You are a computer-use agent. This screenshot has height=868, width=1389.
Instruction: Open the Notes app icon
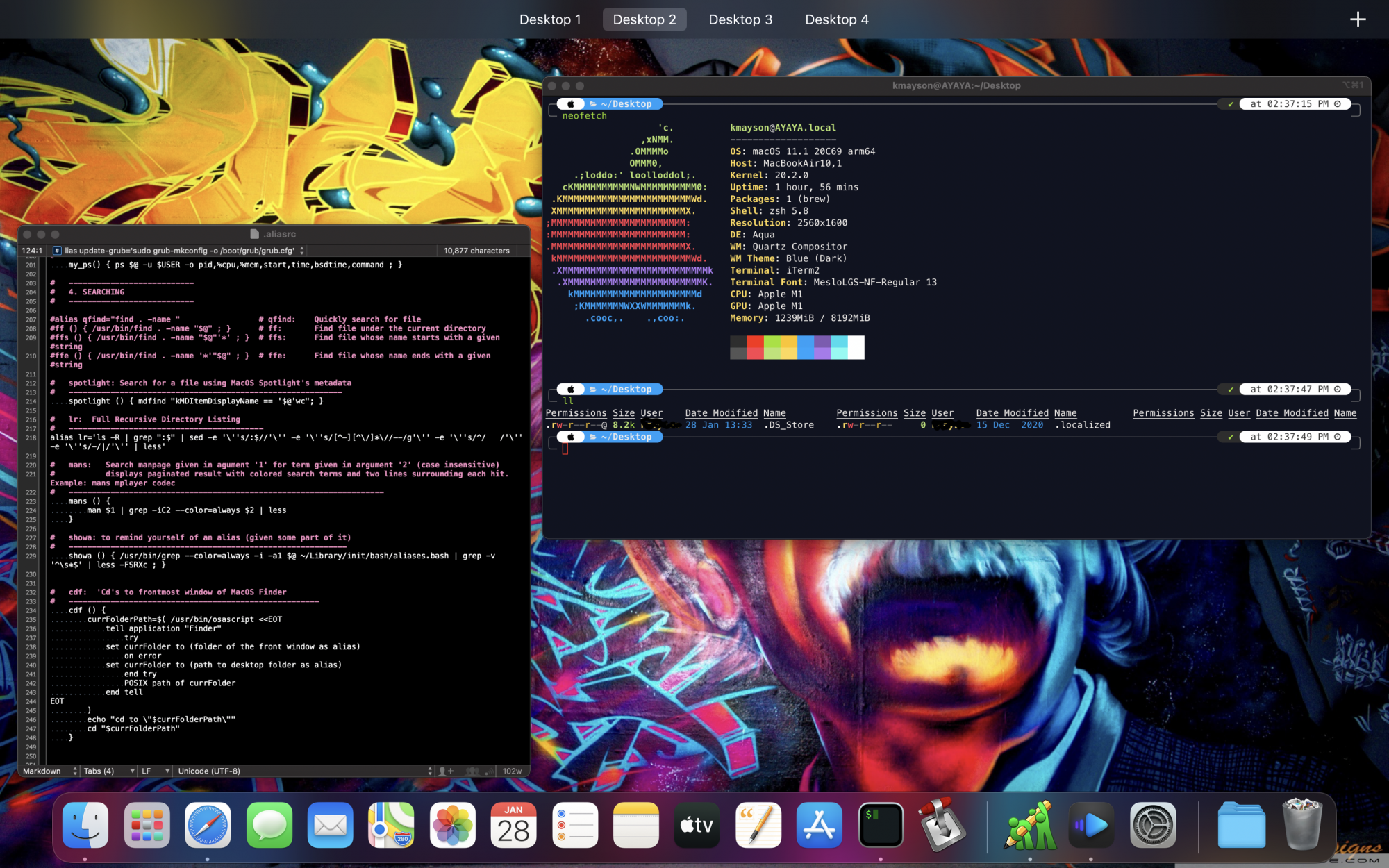[635, 825]
